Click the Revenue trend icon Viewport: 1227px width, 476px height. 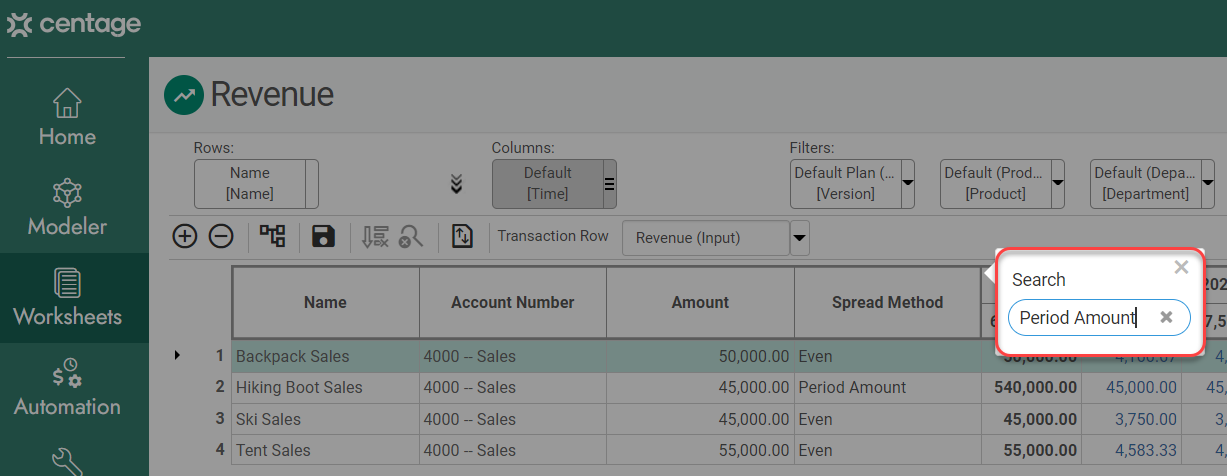coord(183,95)
